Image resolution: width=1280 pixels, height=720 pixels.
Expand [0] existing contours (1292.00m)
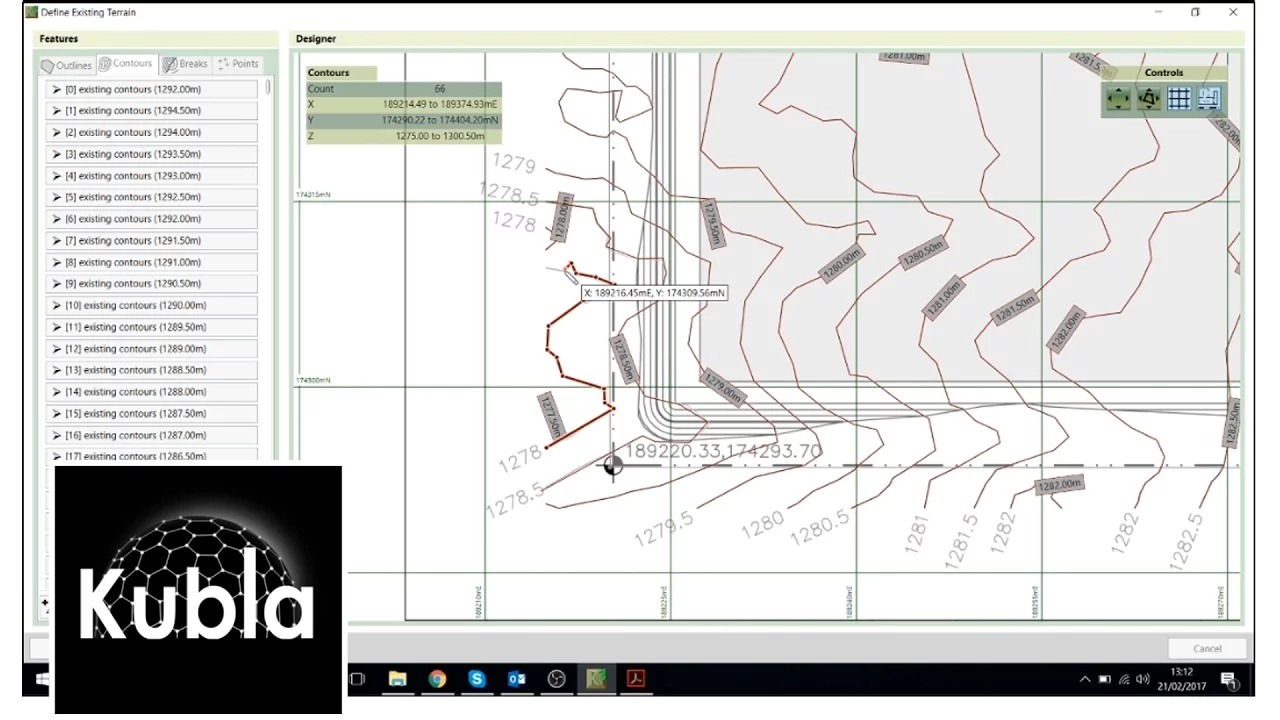[x=56, y=89]
